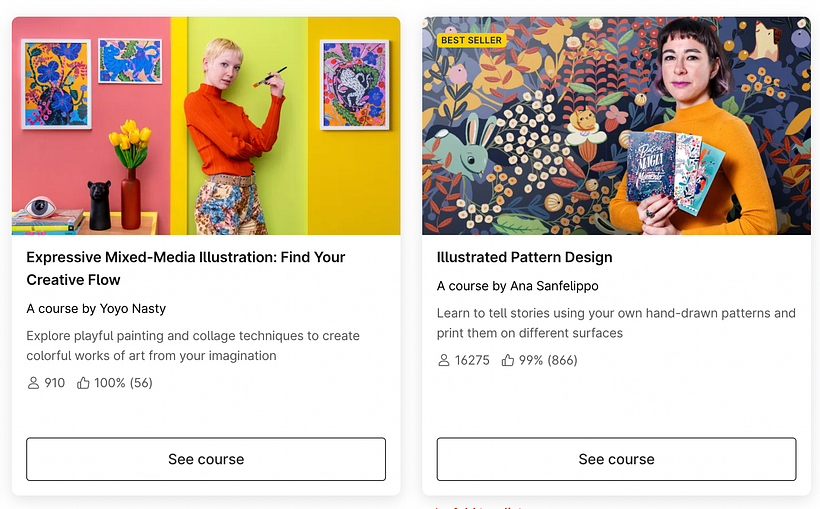Screen dimensions: 820x509
Task: Click the 100% (56) rating text
Action: [x=123, y=383]
